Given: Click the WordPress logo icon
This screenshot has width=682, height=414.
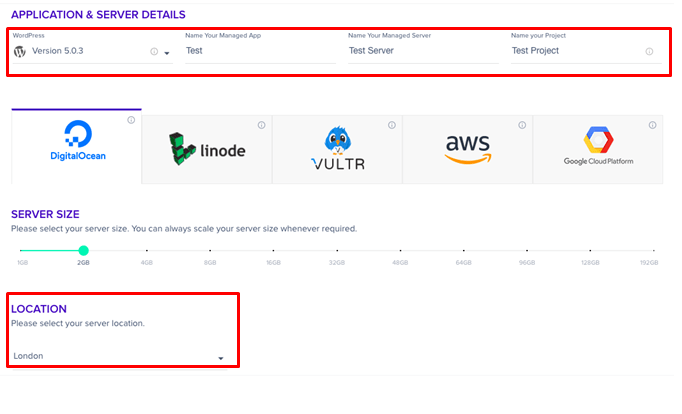Looking at the screenshot, I should click(x=20, y=51).
